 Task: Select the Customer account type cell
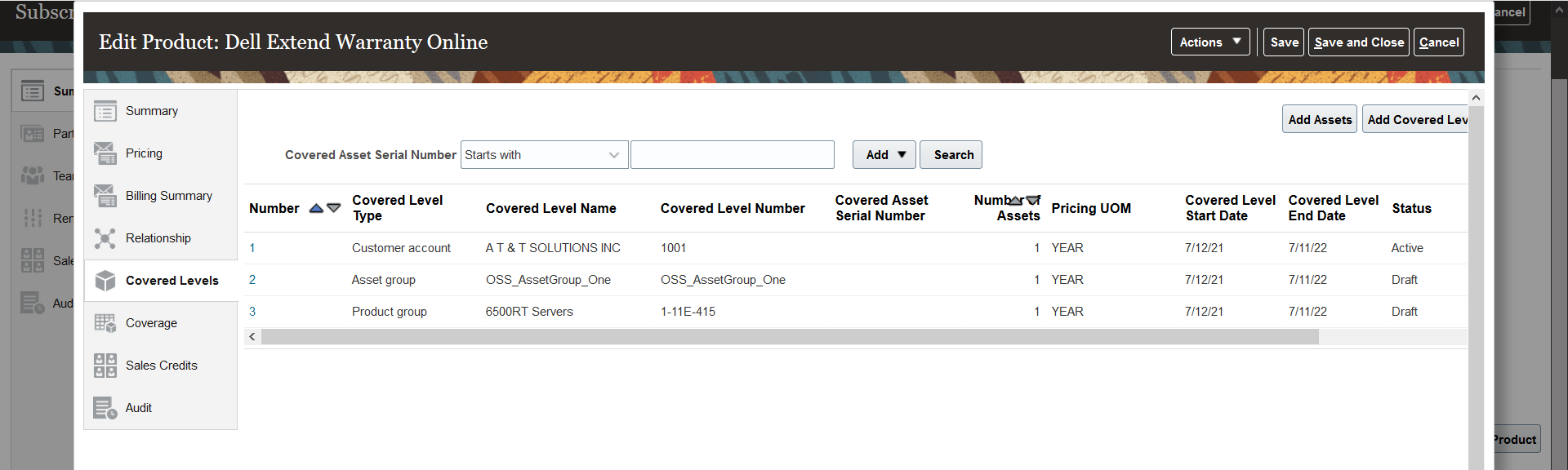pos(401,248)
